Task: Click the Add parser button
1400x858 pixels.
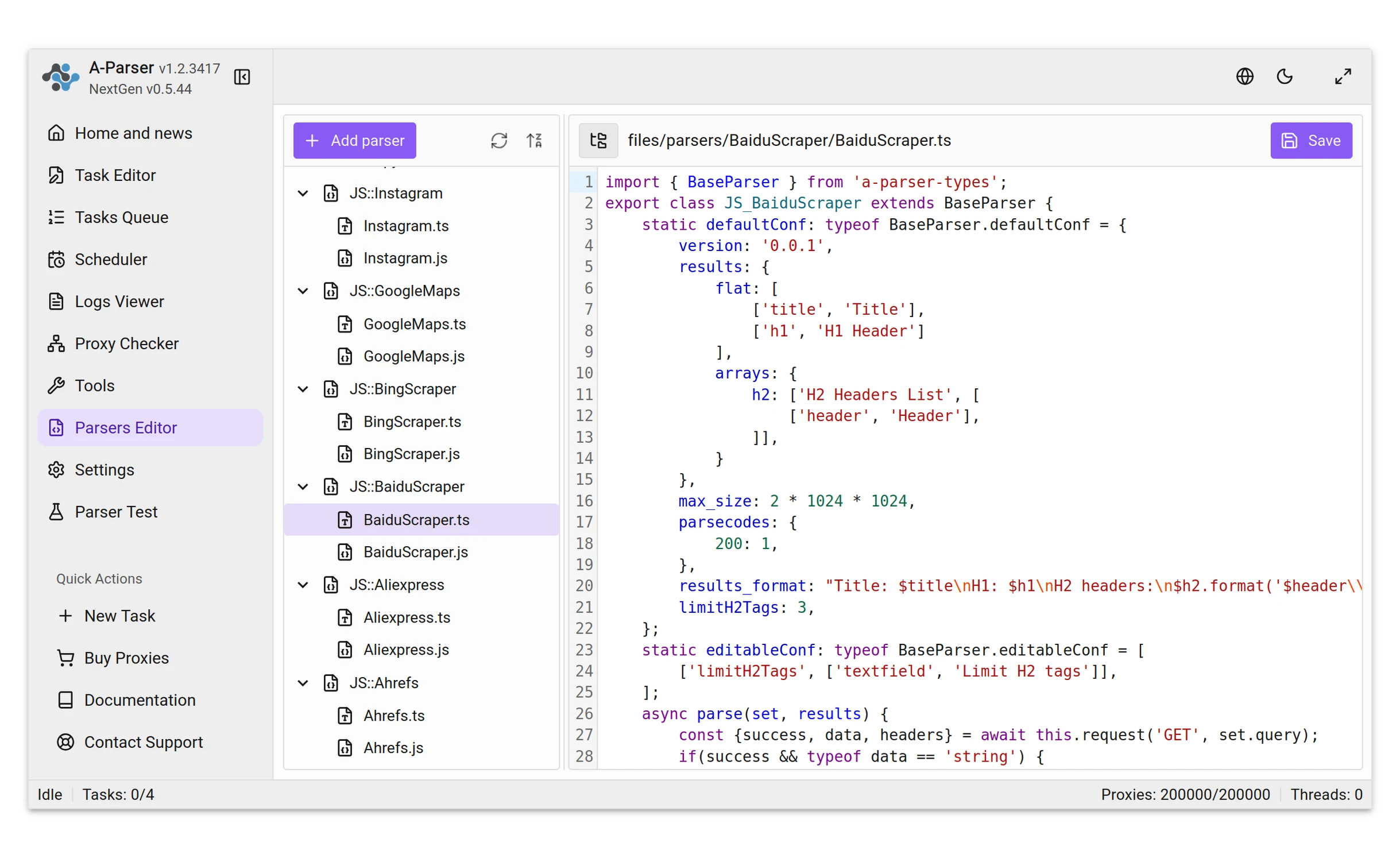Action: point(354,140)
